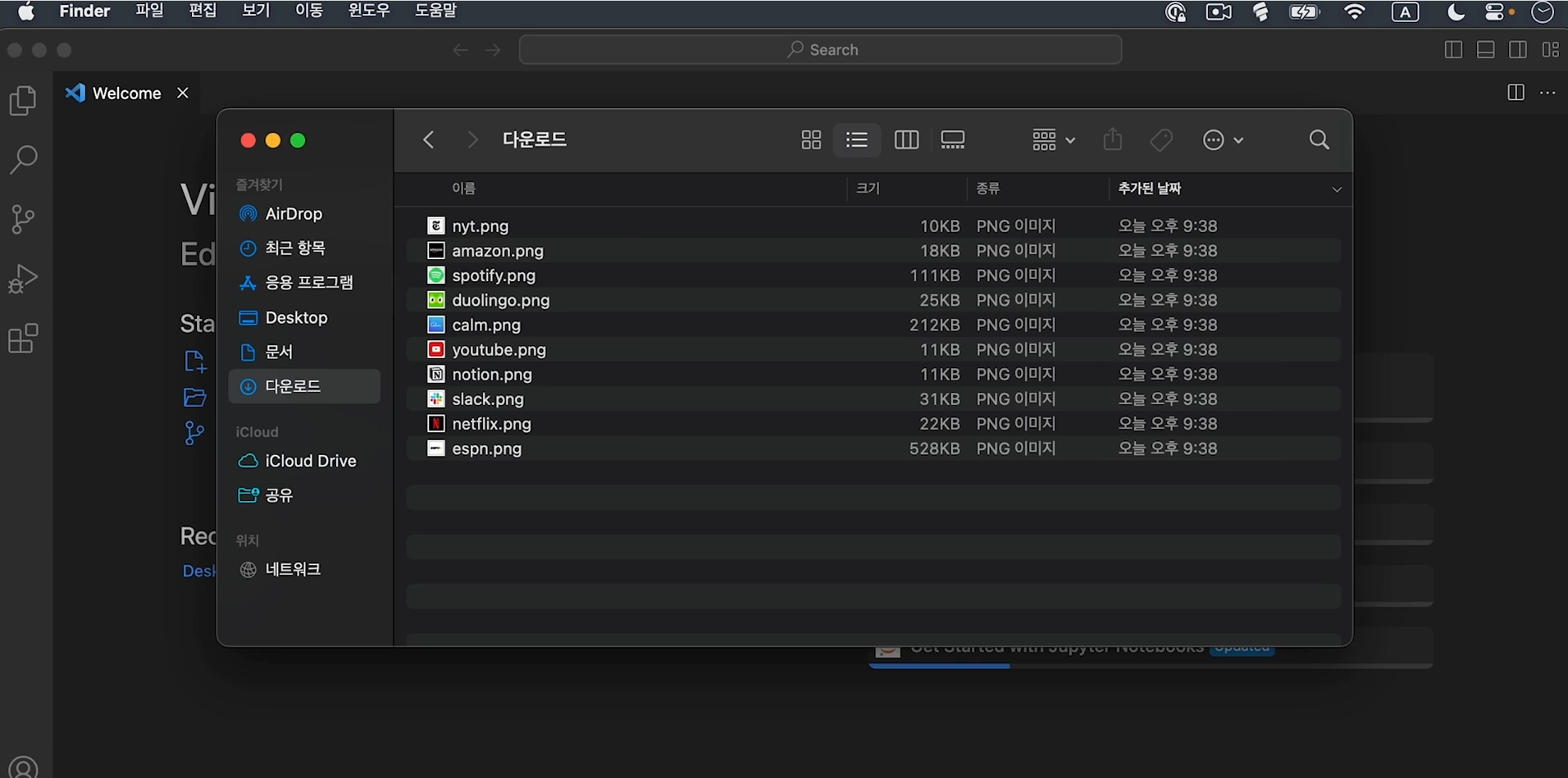Open the 이동 menu
The image size is (1568, 778).
tap(309, 11)
